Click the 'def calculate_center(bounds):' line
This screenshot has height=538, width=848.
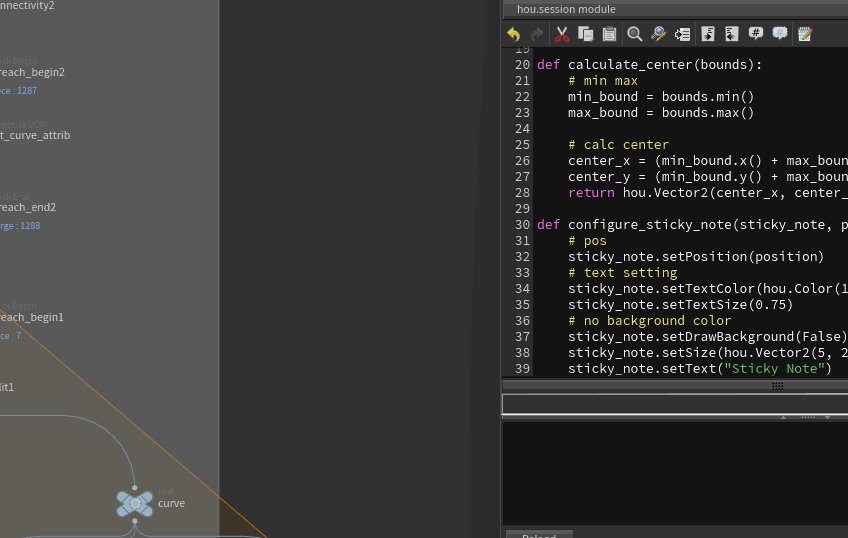coord(649,65)
